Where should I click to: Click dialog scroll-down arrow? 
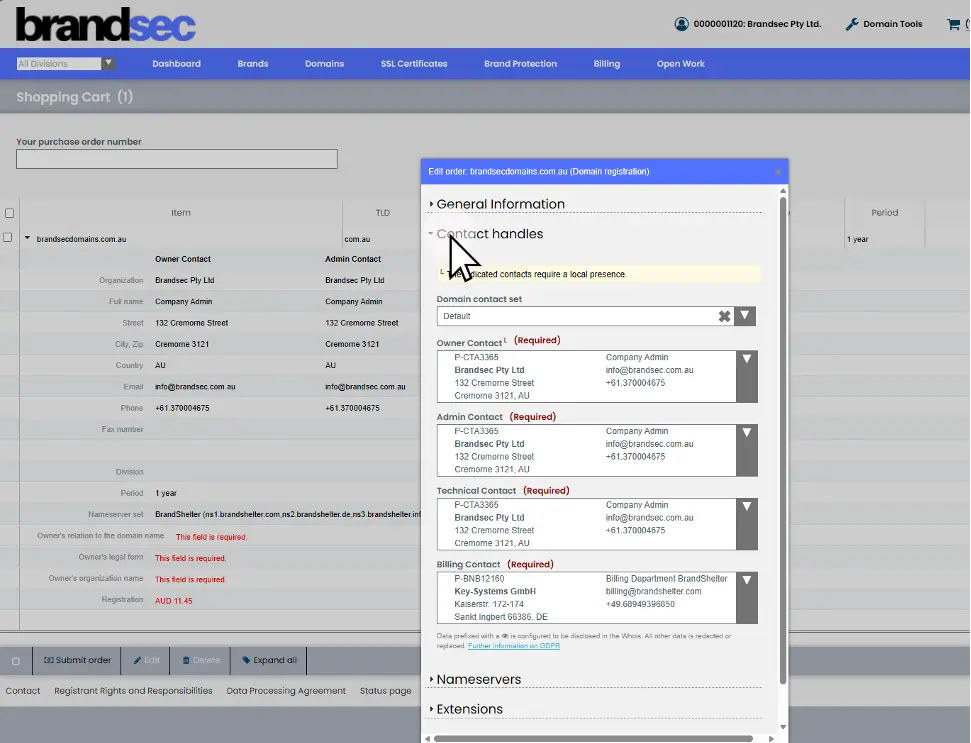coord(783,727)
